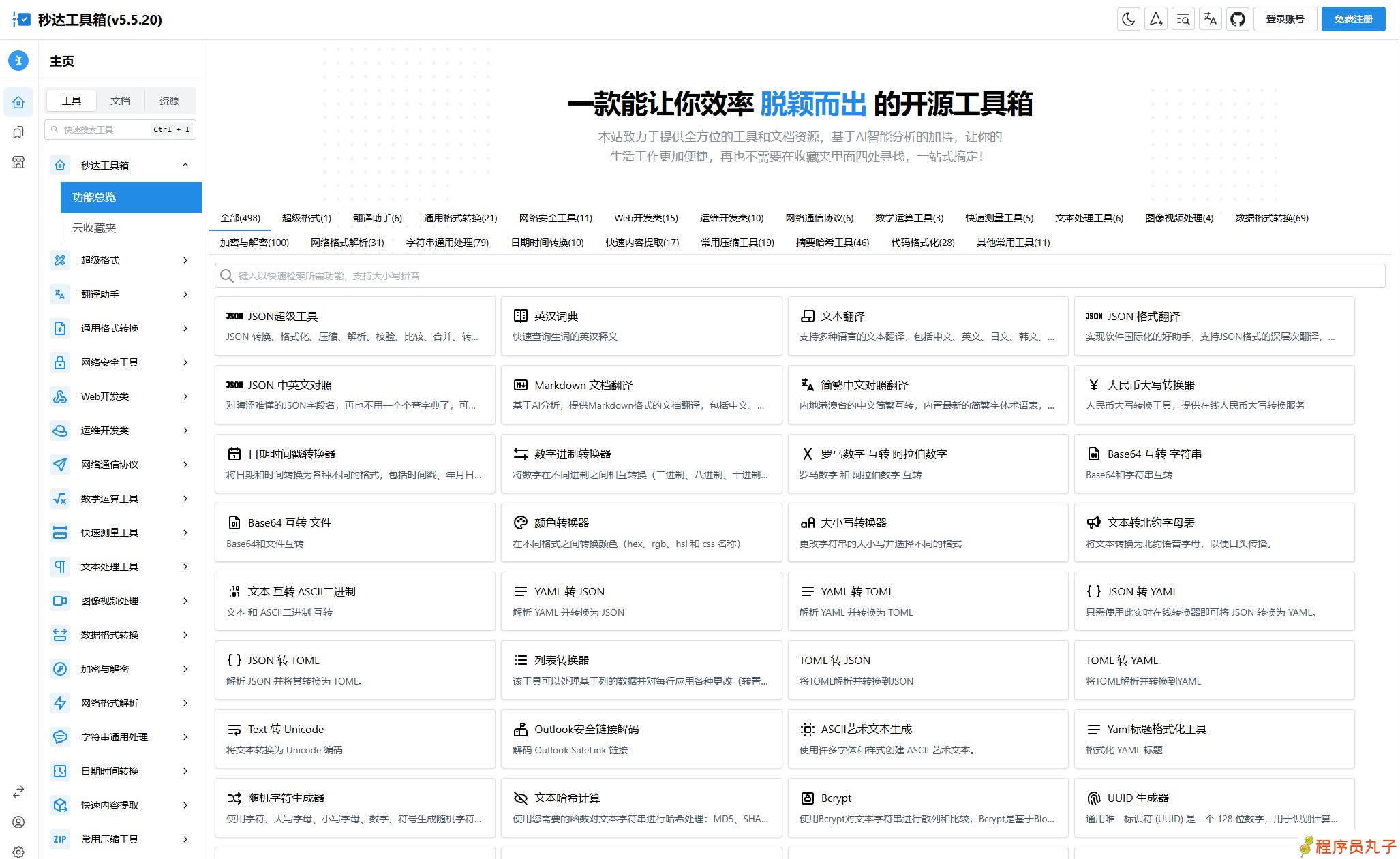Click the megaphone icon of 文本转北约字母表
Viewport: 1400px width, 859px height.
(1094, 522)
